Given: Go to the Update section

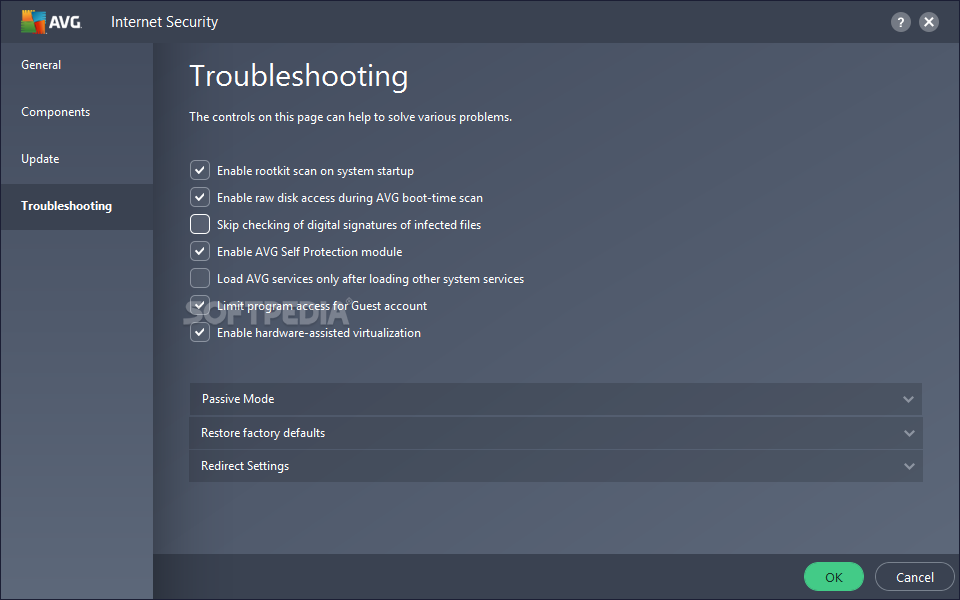Looking at the screenshot, I should pyautogui.click(x=40, y=159).
